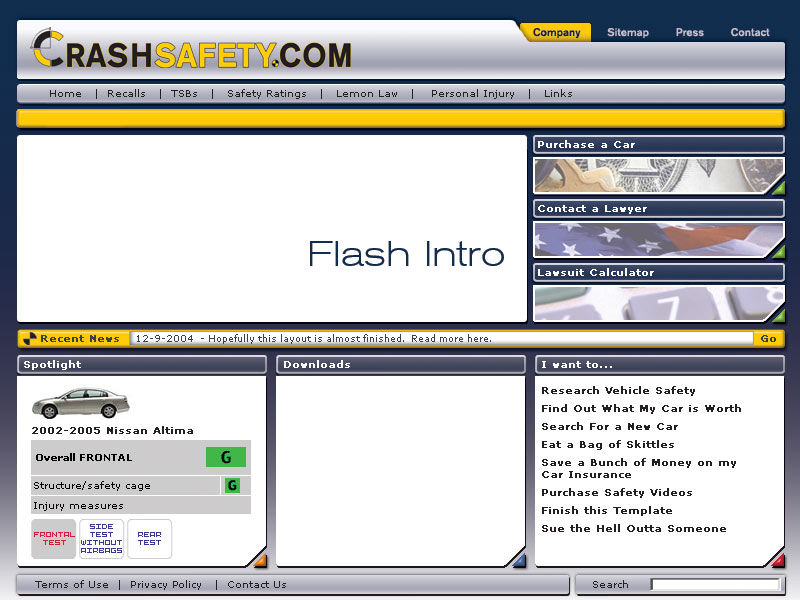Click the Structure/safety cage label
Screen dimensions: 800x600
92,485
